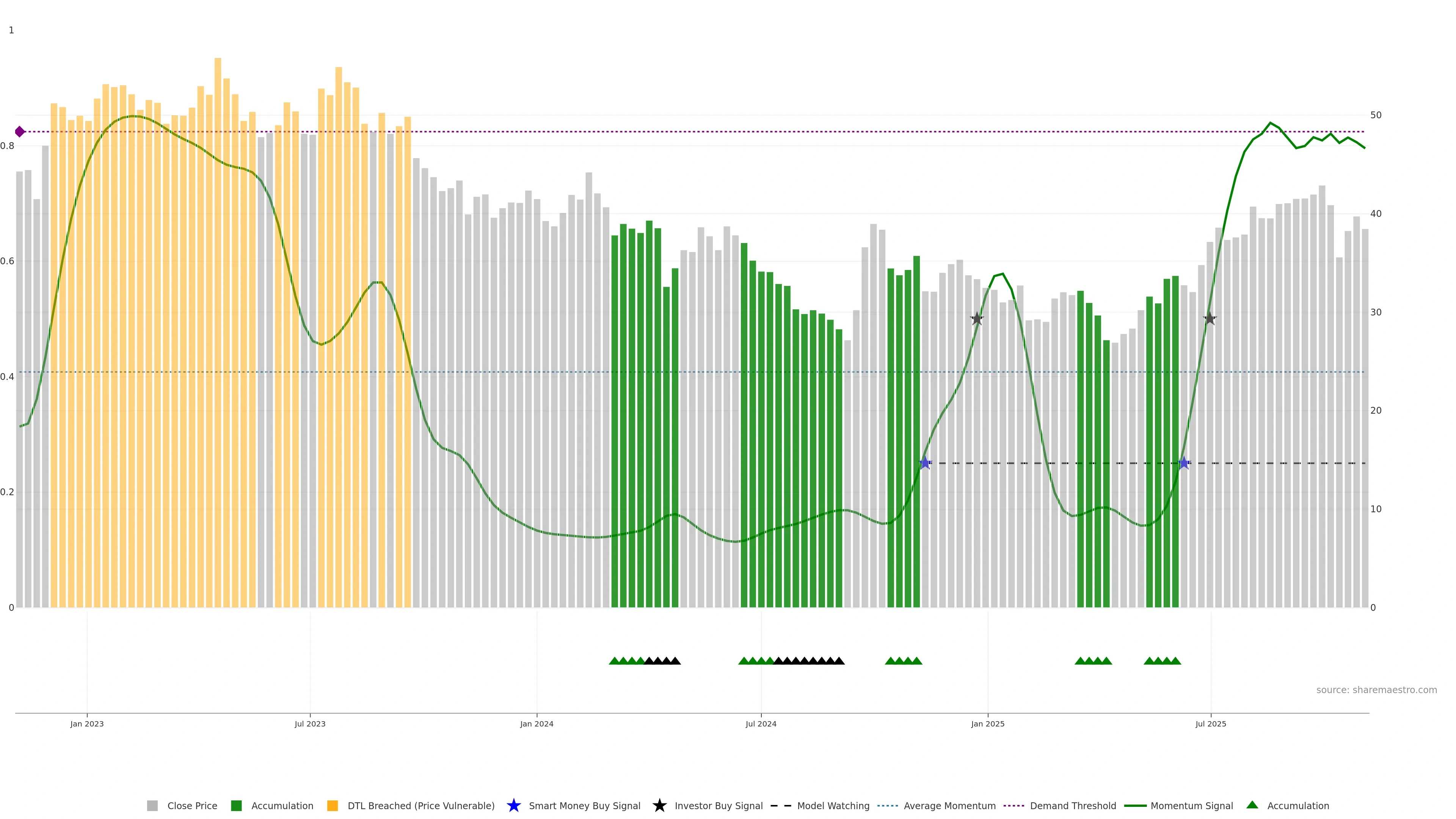Click the second blue star near Jun 2025

click(x=1184, y=463)
